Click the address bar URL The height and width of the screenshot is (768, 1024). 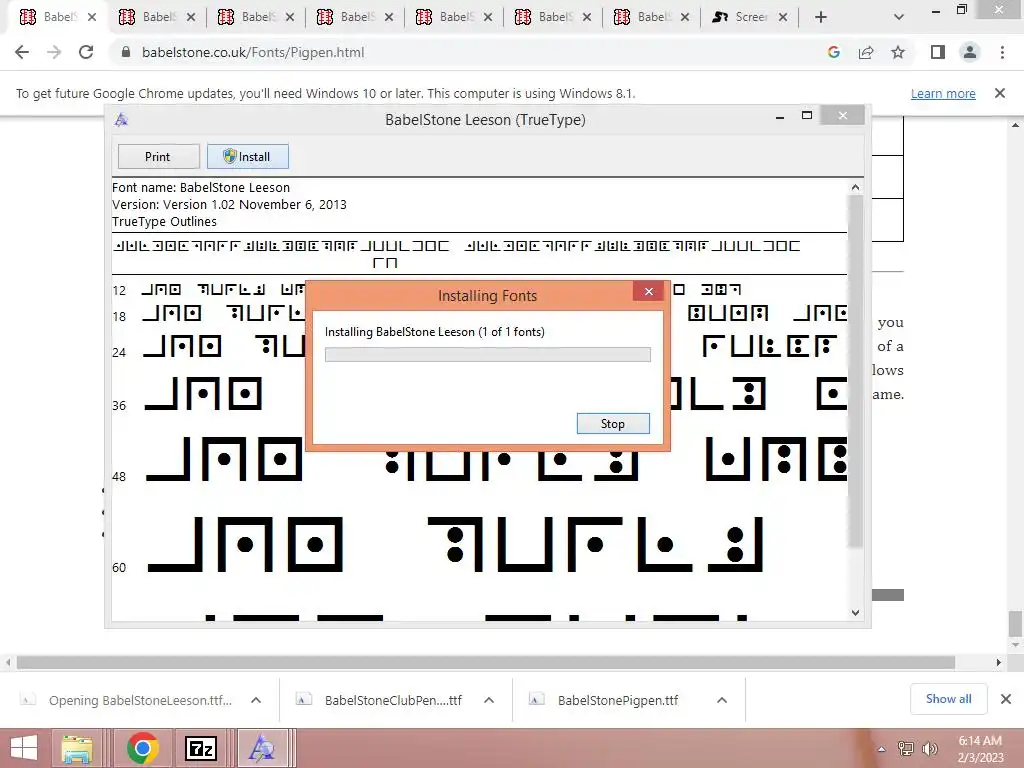point(253,52)
